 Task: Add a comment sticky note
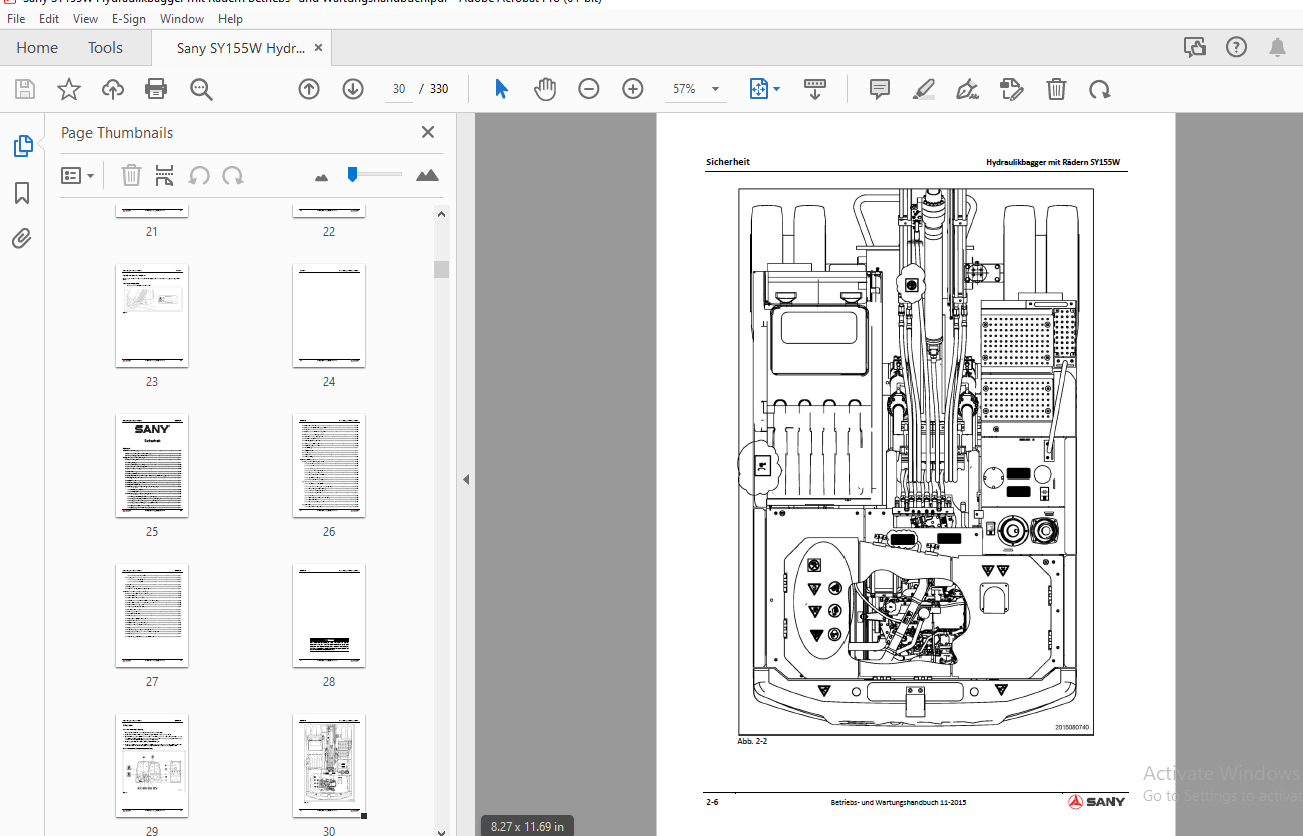pos(880,89)
